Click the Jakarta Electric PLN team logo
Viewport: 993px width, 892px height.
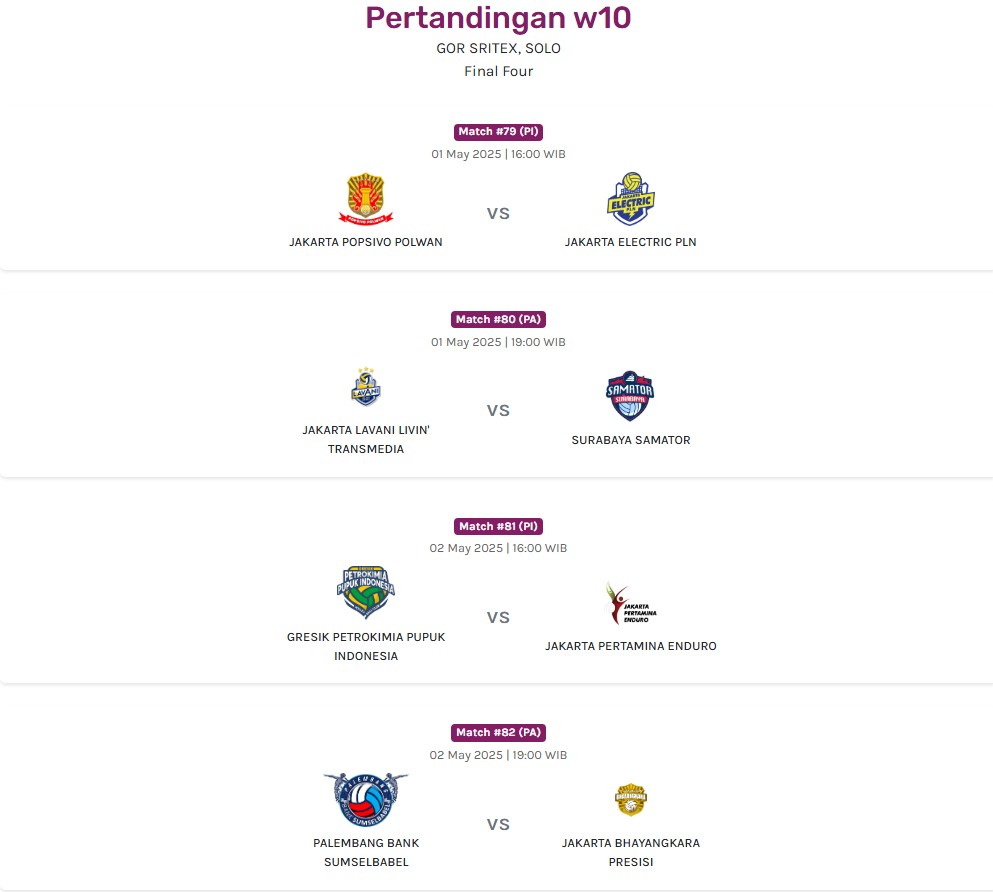point(631,199)
